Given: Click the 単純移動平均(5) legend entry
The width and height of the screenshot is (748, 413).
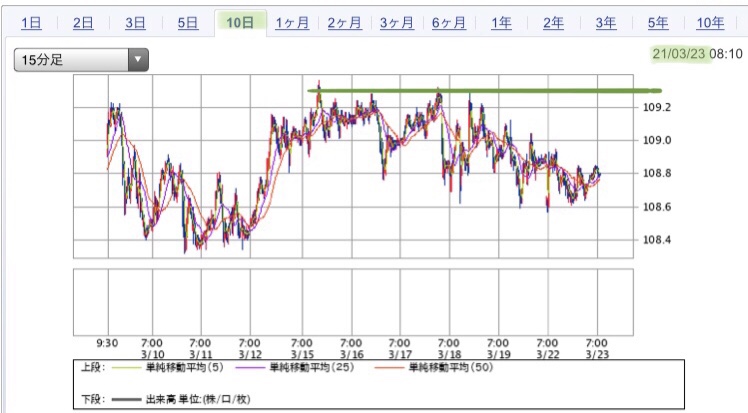Looking at the screenshot, I should click(x=168, y=368).
